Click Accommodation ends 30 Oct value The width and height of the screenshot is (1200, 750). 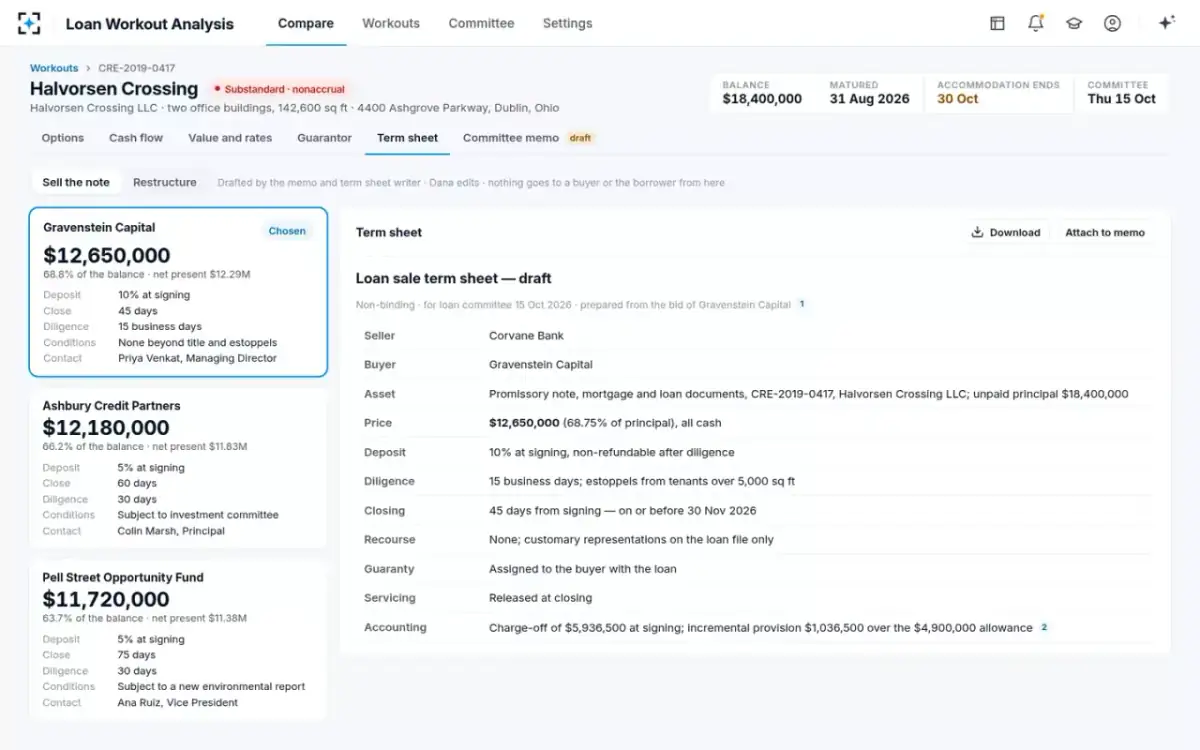click(957, 99)
